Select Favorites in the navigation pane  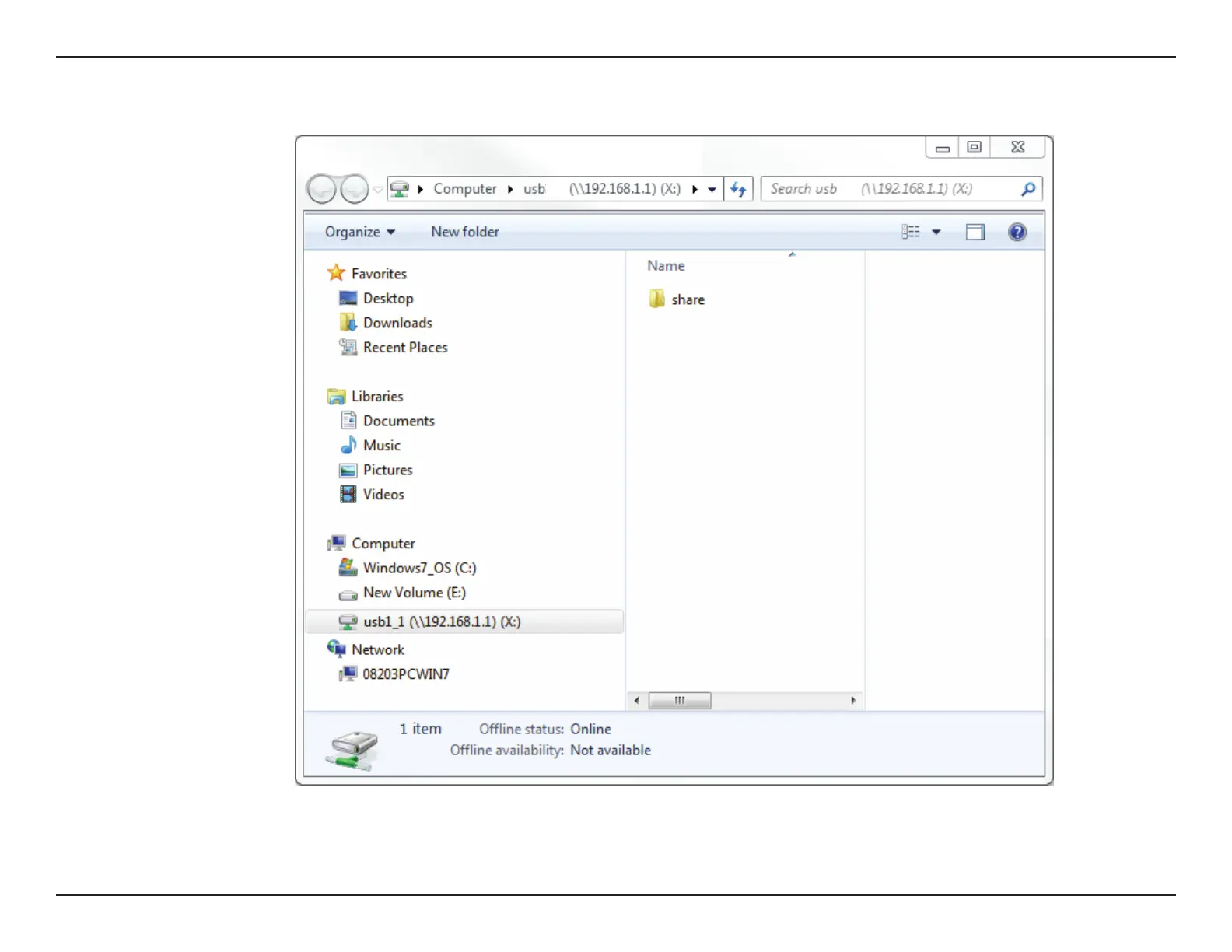379,274
